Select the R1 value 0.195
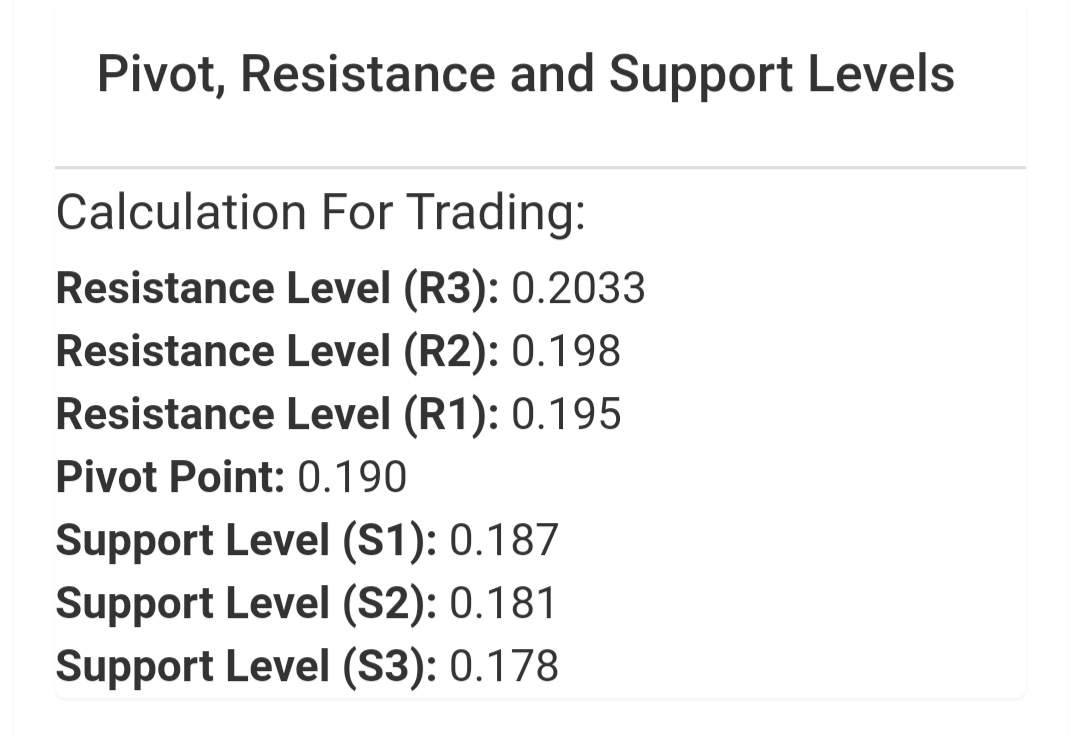The width and height of the screenshot is (1080, 734). click(x=566, y=415)
